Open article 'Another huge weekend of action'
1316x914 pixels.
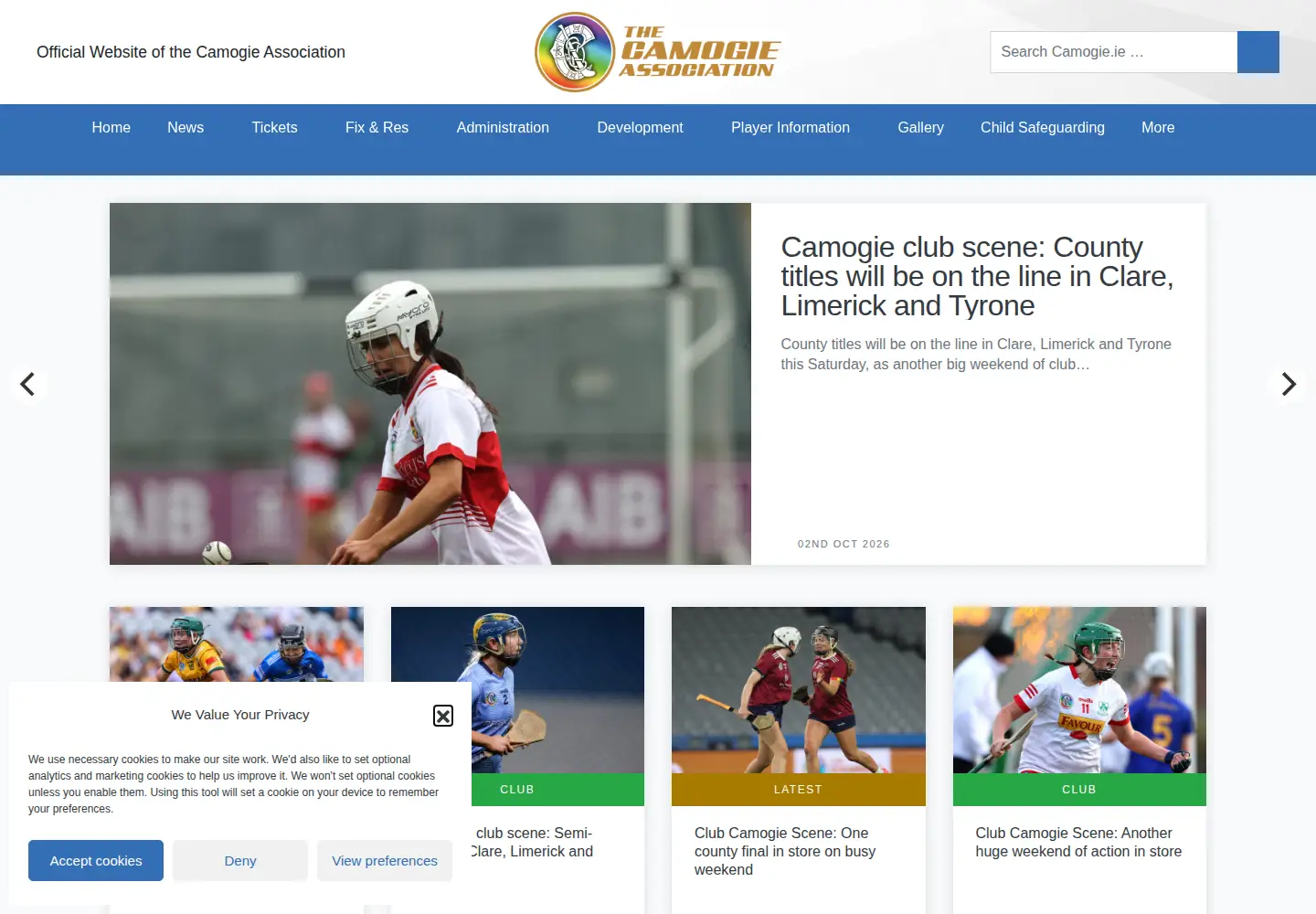click(1078, 842)
